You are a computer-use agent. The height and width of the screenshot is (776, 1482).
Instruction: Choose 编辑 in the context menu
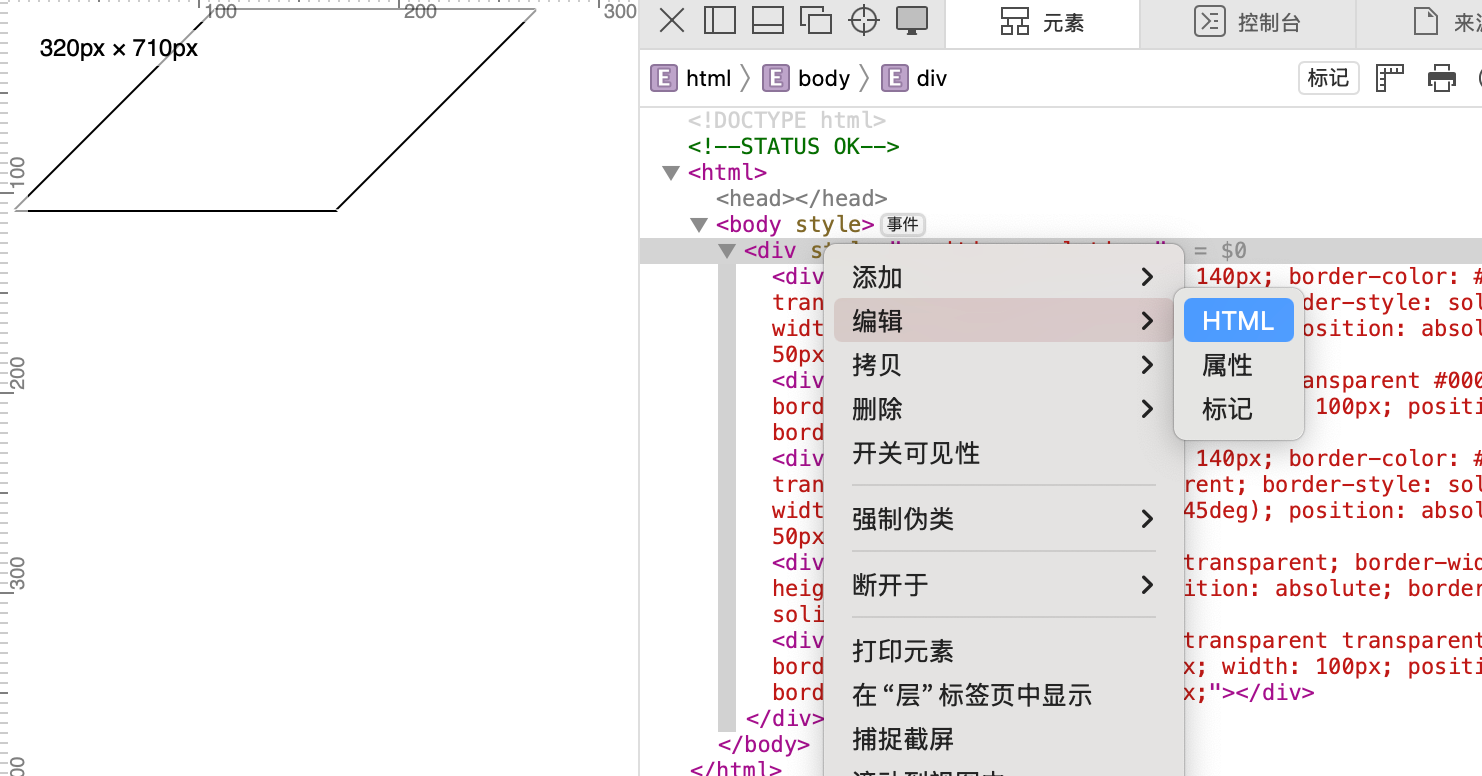[1003, 321]
